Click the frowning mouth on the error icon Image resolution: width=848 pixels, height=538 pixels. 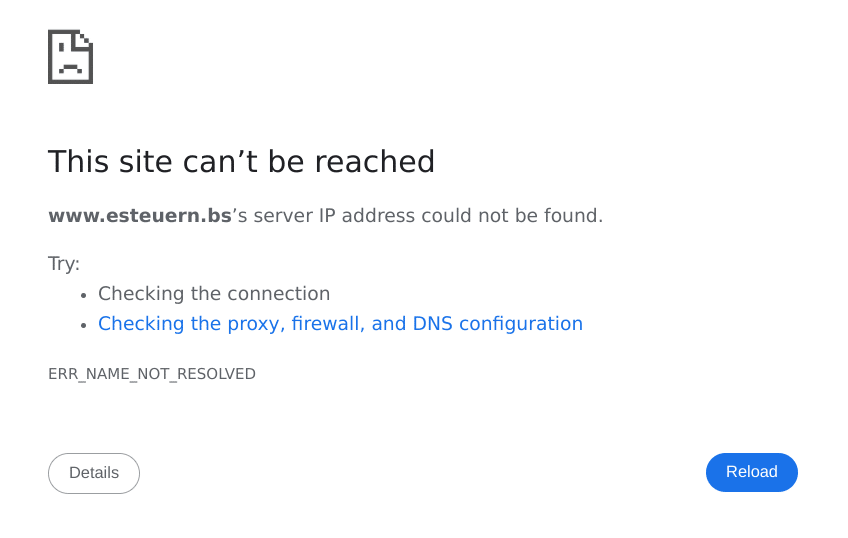(x=70, y=69)
